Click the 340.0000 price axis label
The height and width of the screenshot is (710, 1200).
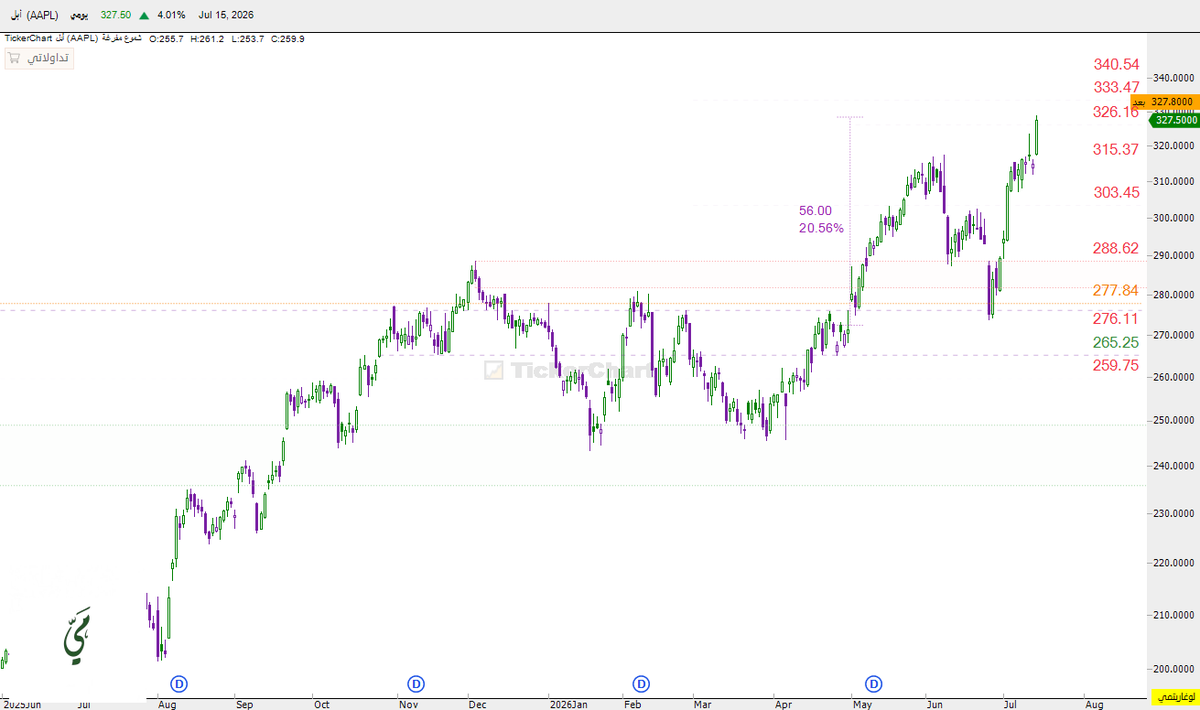pyautogui.click(x=1172, y=78)
